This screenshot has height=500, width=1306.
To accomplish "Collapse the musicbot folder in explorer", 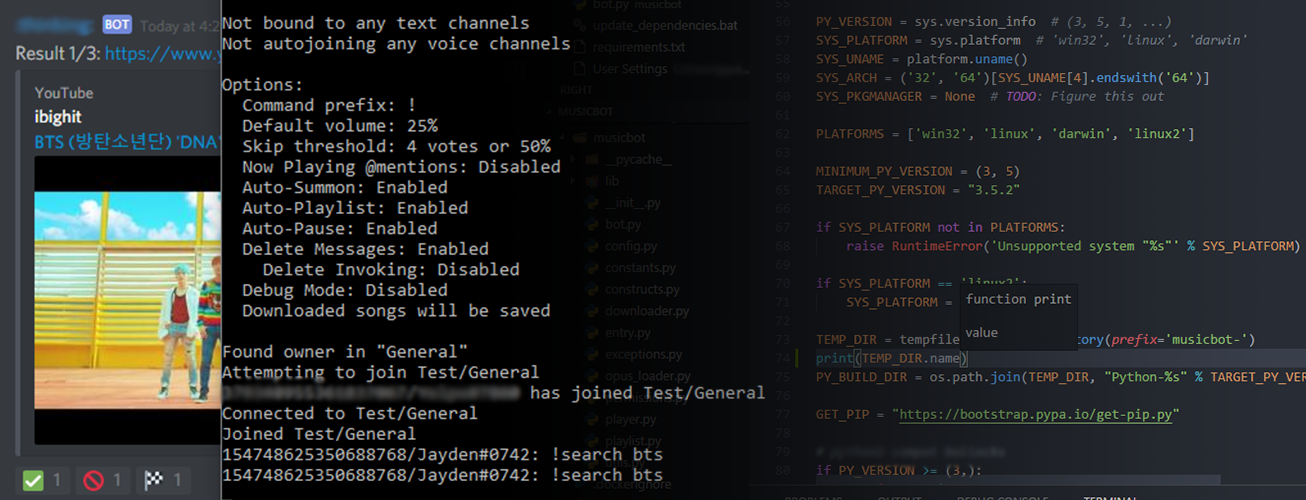I will (621, 136).
